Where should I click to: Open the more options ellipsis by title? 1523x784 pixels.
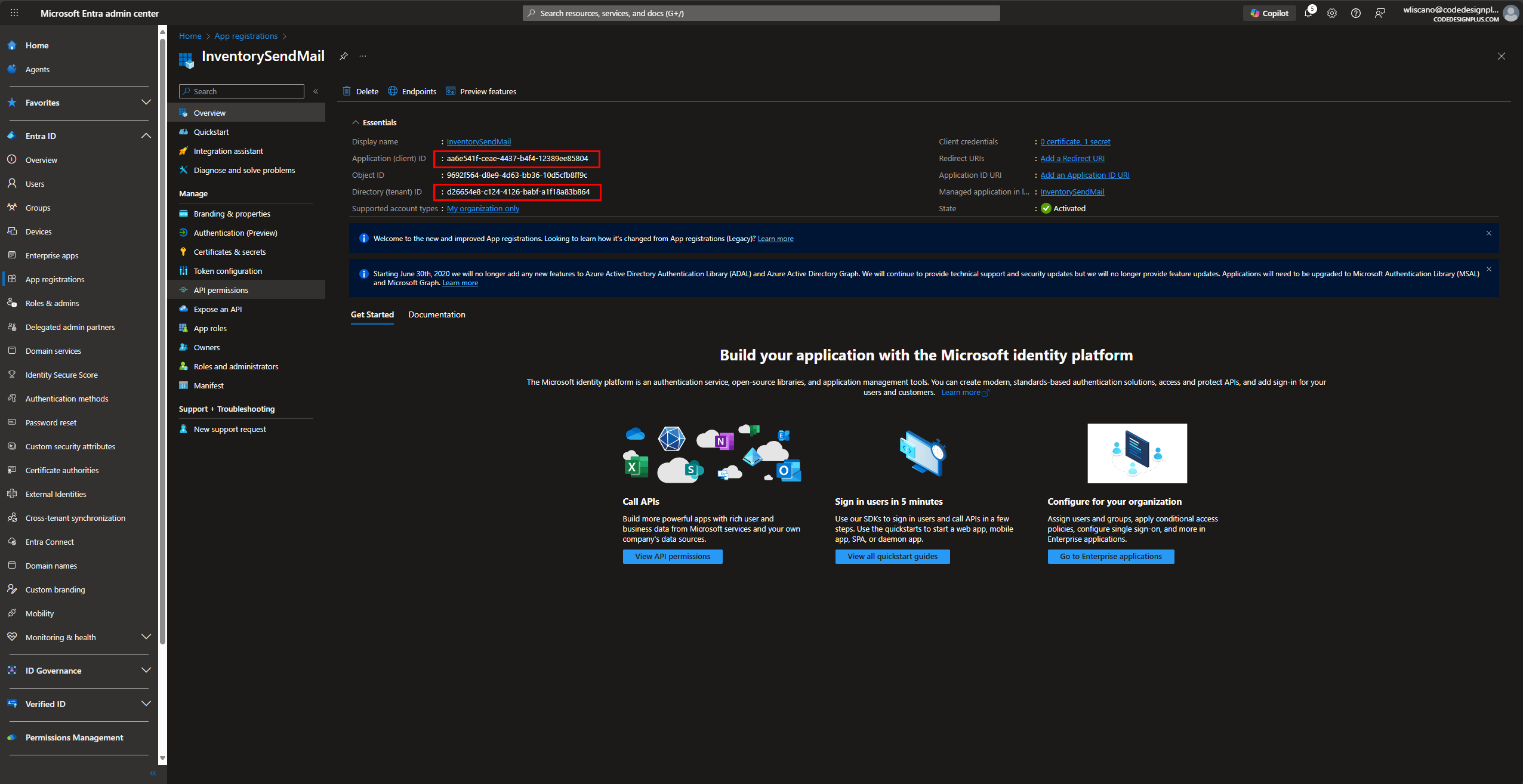pos(363,56)
